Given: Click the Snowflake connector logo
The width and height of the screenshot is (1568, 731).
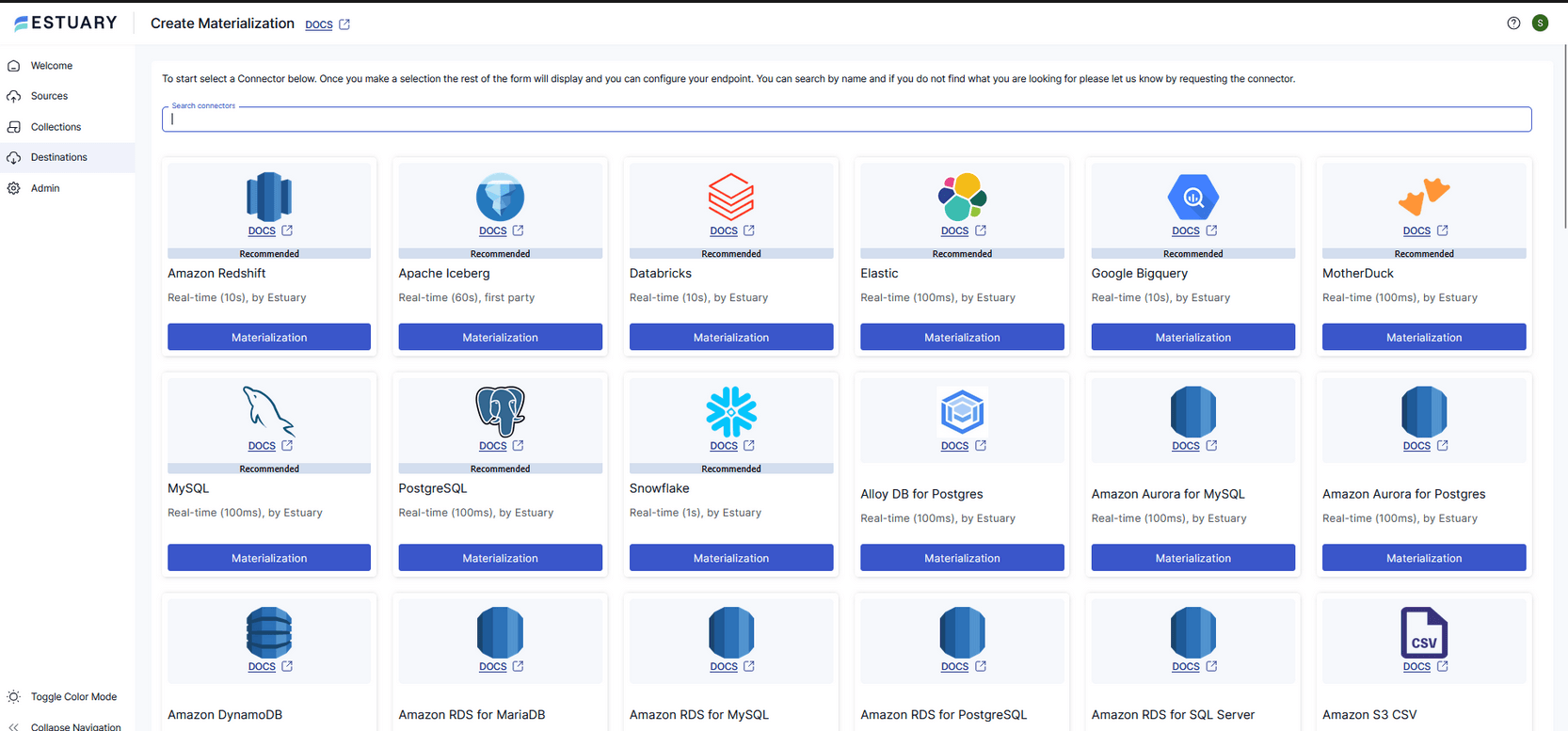Looking at the screenshot, I should 731,411.
